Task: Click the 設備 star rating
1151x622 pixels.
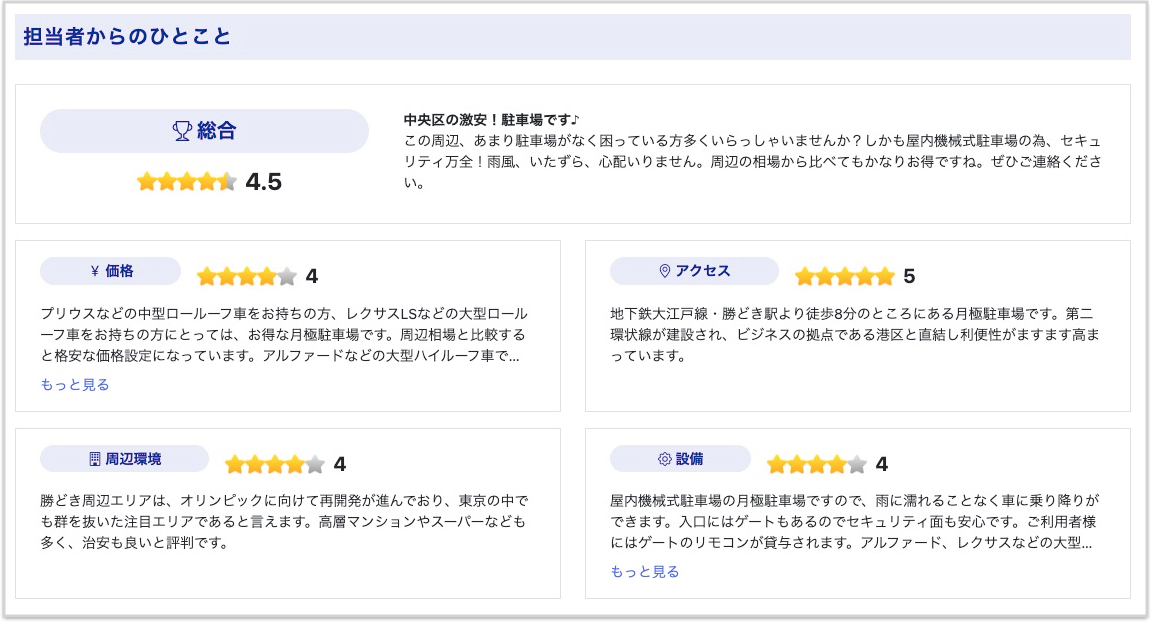Action: 816,465
